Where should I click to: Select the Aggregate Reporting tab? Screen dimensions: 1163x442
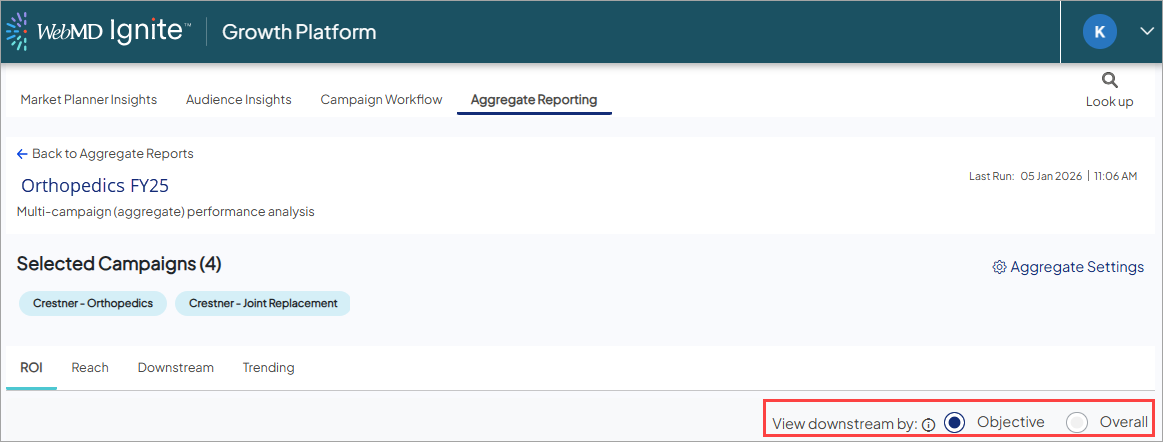click(534, 99)
